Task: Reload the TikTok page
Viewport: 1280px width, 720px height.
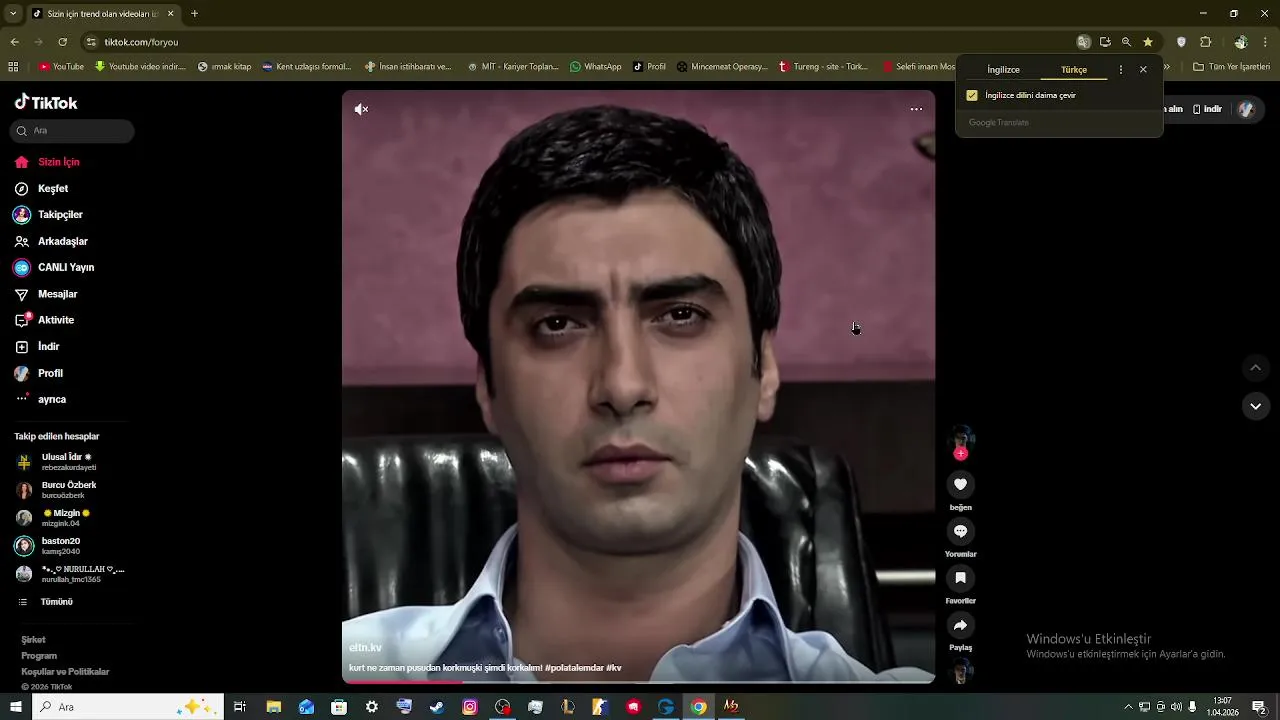Action: (x=62, y=42)
